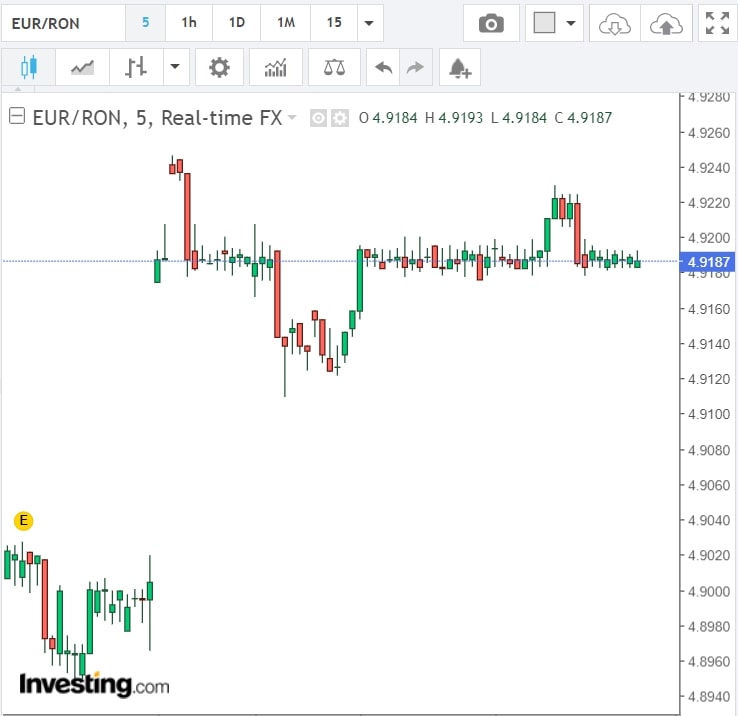Expand the fullscreen layout square dropdown
The width and height of the screenshot is (738, 716).
pyautogui.click(x=571, y=23)
